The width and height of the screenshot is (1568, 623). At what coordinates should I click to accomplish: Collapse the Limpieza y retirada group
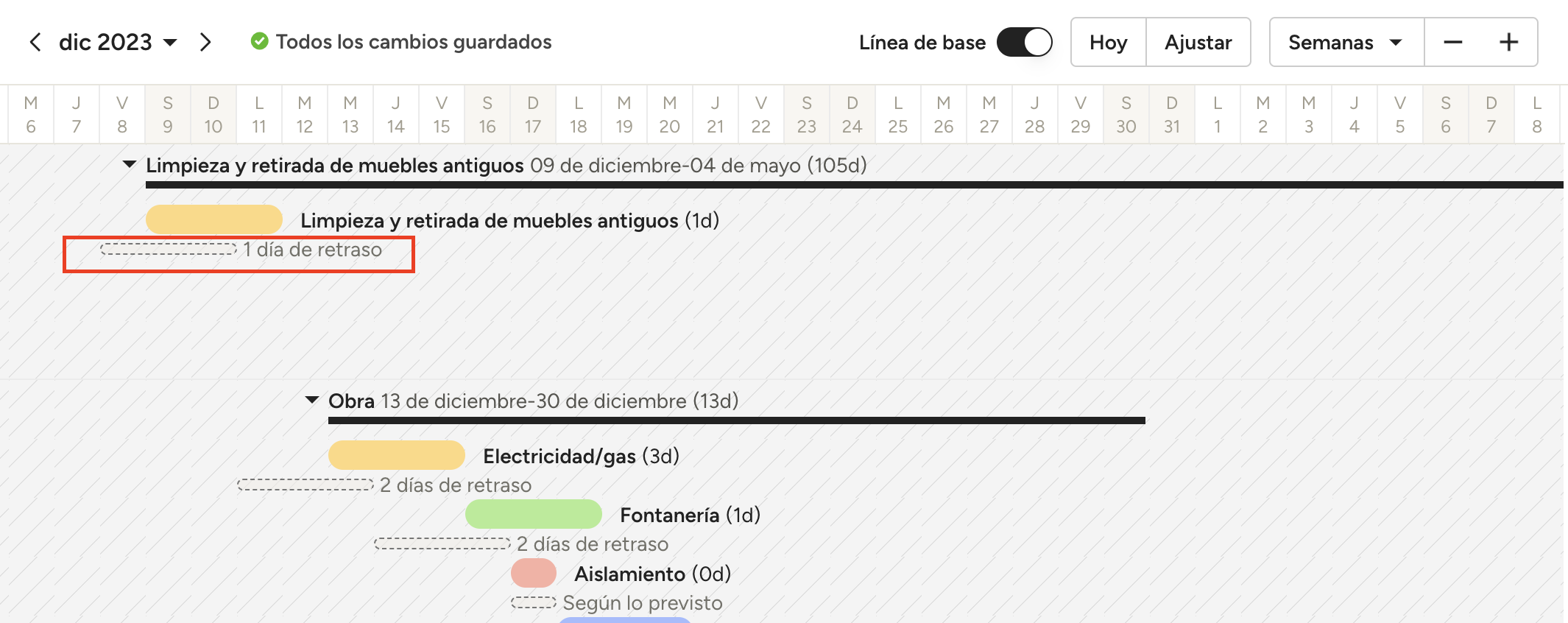tap(130, 164)
